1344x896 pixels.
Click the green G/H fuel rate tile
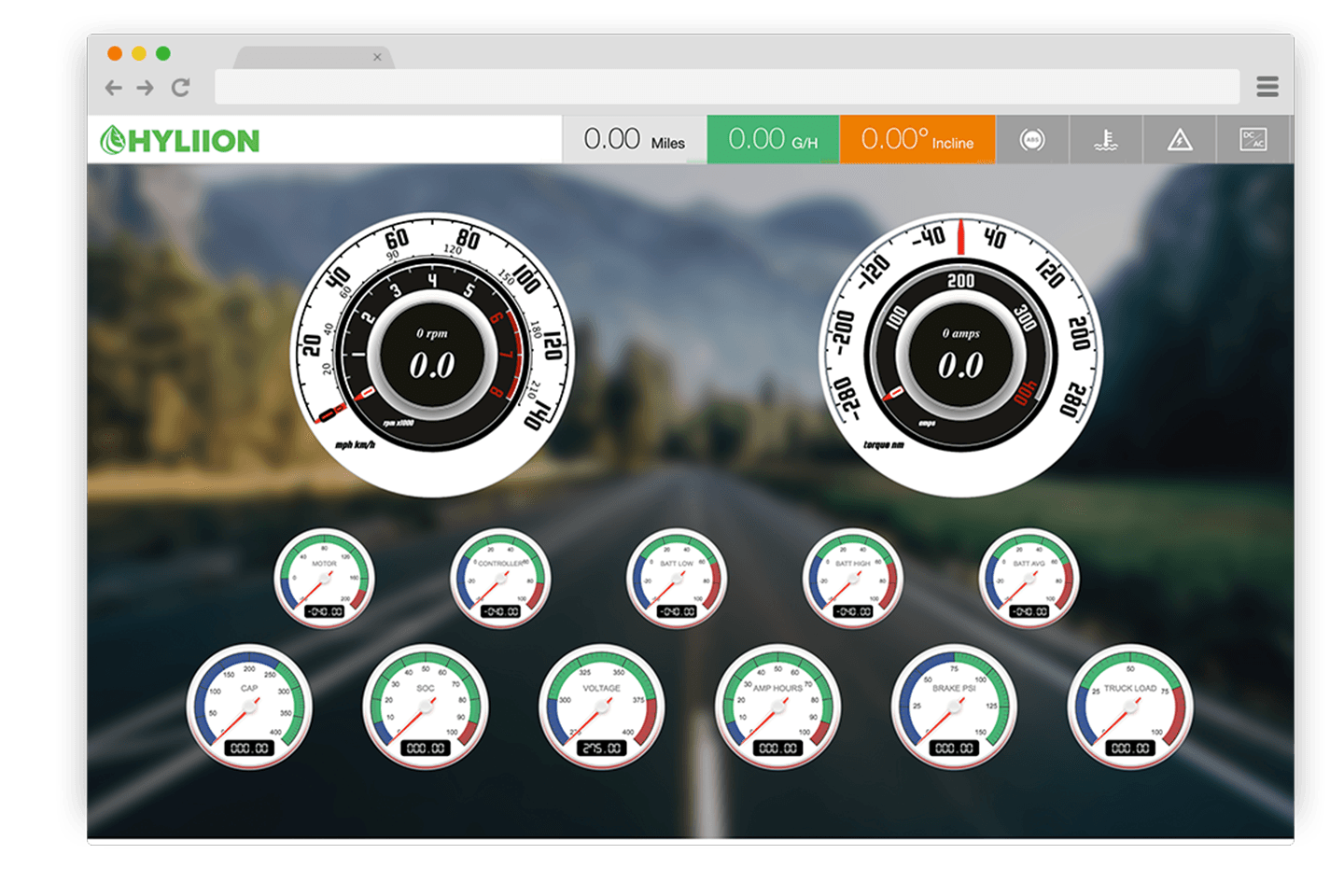(x=773, y=140)
